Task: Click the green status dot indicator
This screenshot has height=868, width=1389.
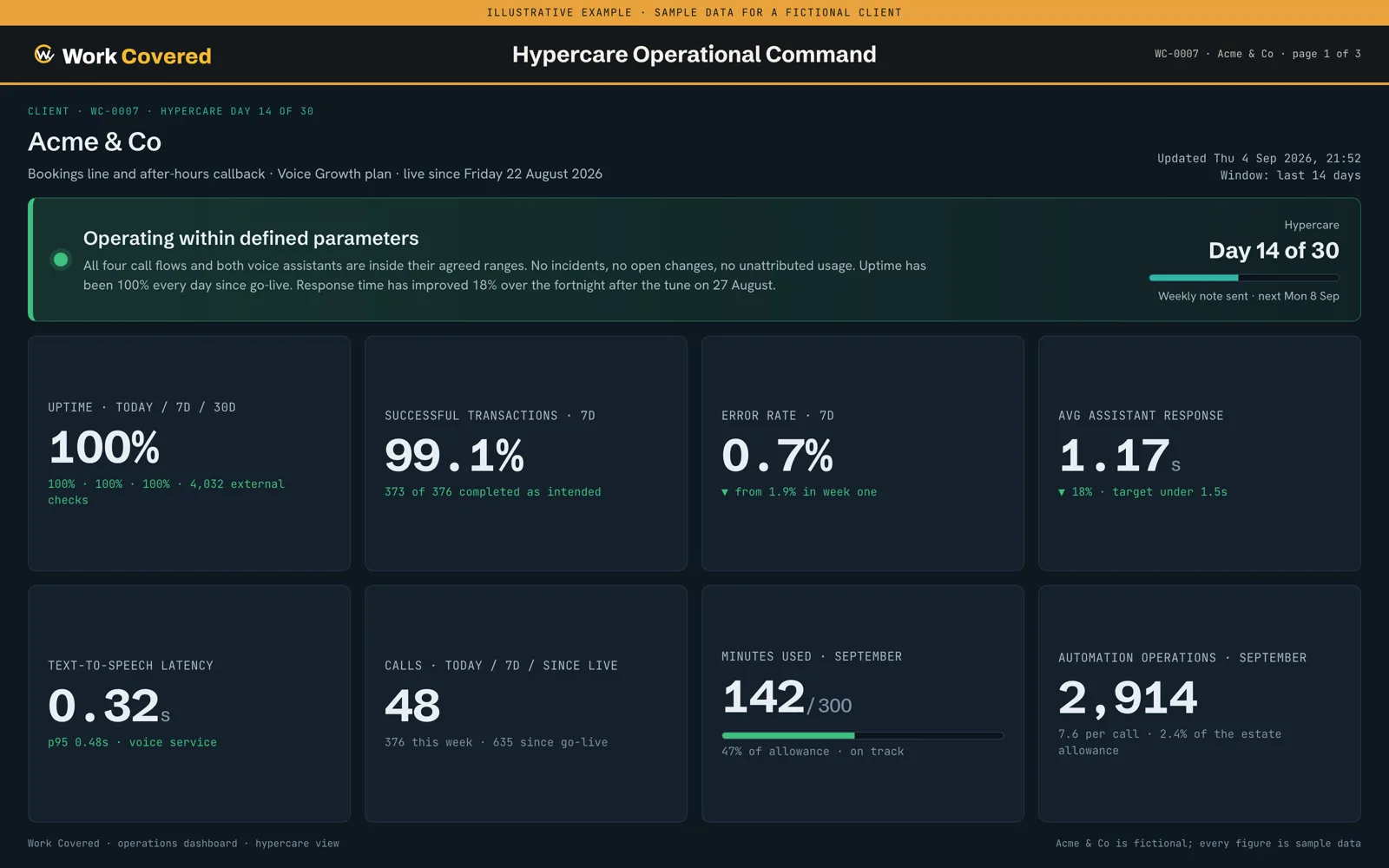Action: click(x=61, y=260)
